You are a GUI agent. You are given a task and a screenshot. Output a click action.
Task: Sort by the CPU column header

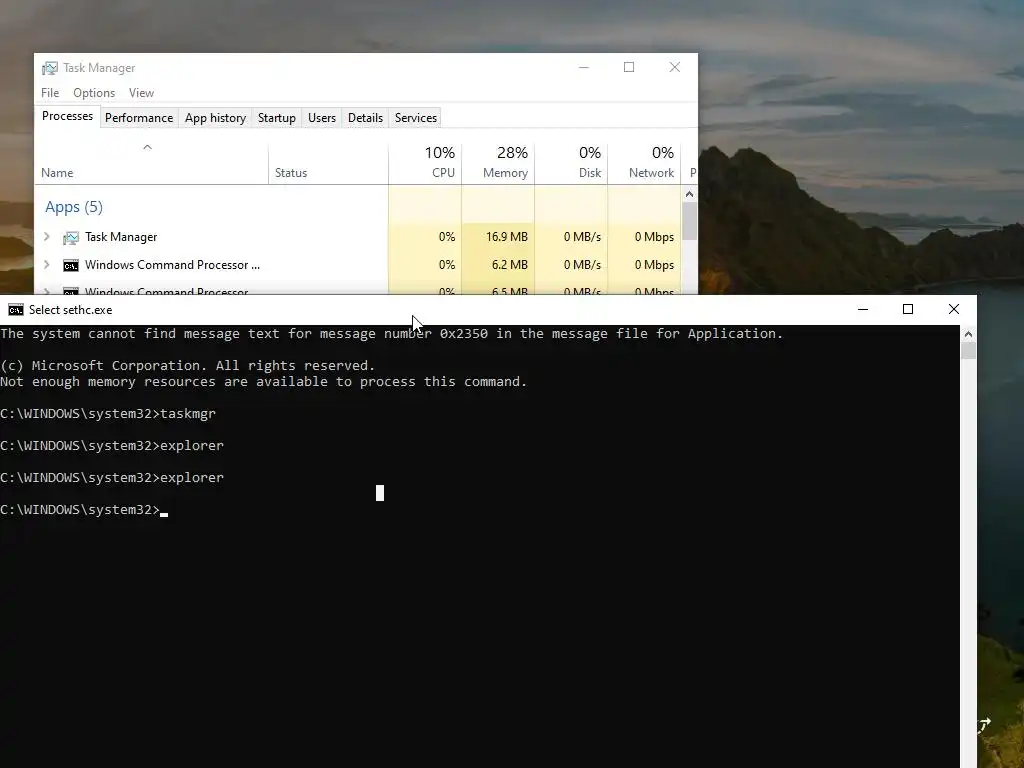[x=424, y=163]
